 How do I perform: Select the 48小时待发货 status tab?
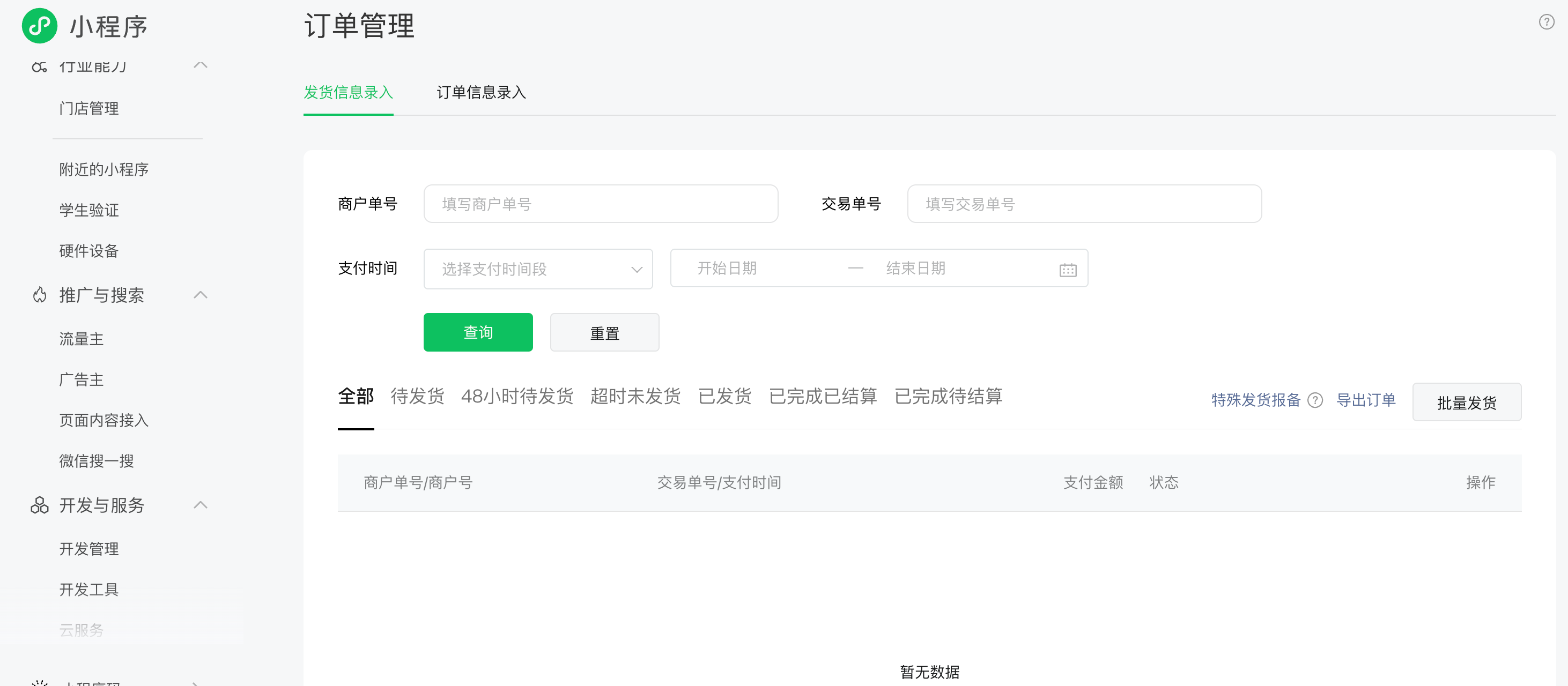[x=517, y=397]
